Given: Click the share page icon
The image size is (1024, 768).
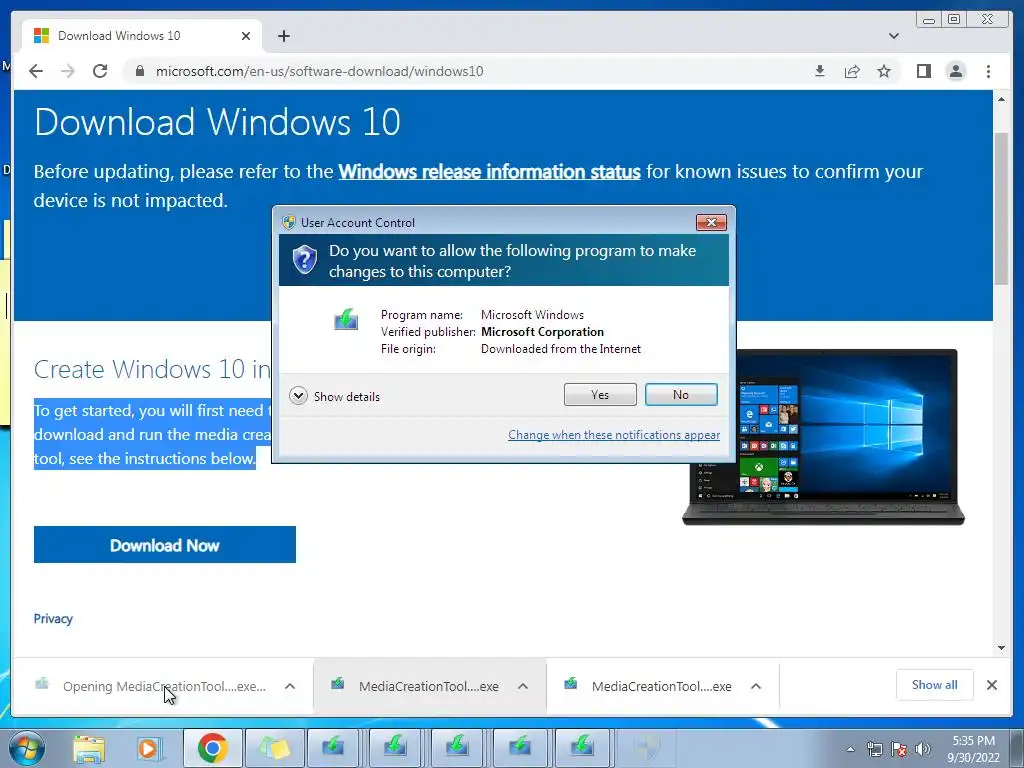Looking at the screenshot, I should point(852,71).
